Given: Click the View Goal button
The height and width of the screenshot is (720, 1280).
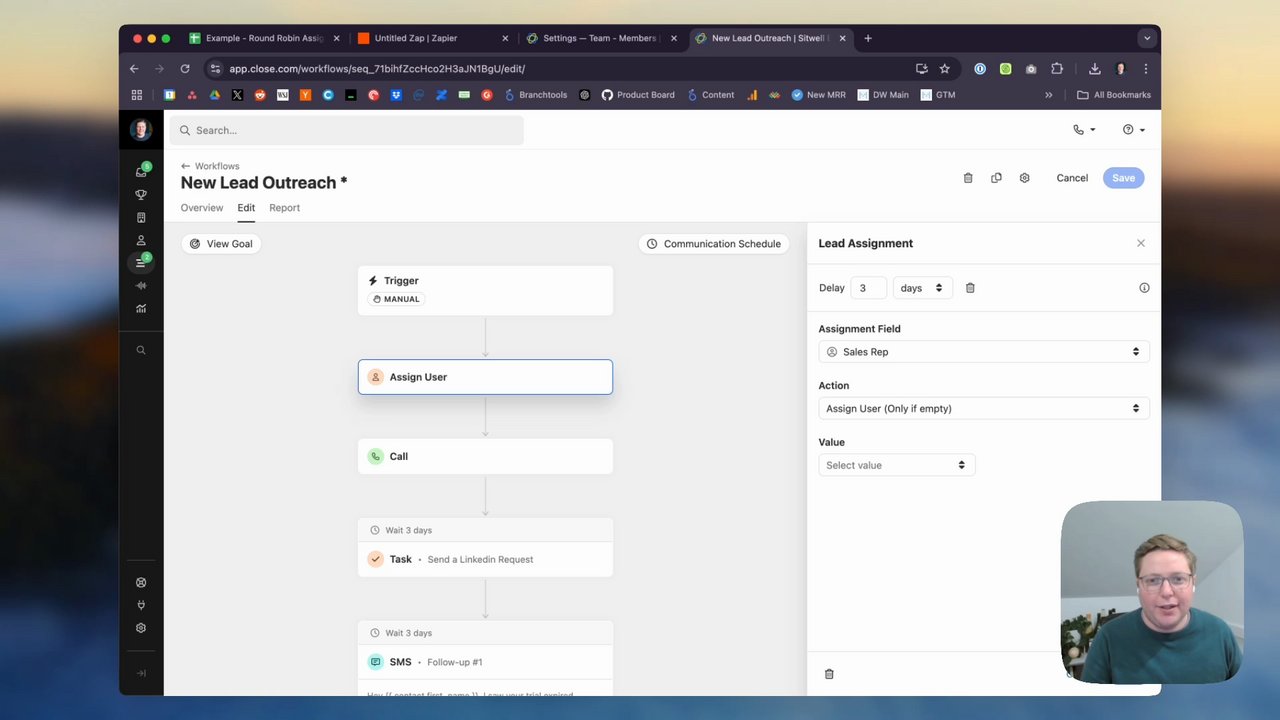Looking at the screenshot, I should pos(221,244).
